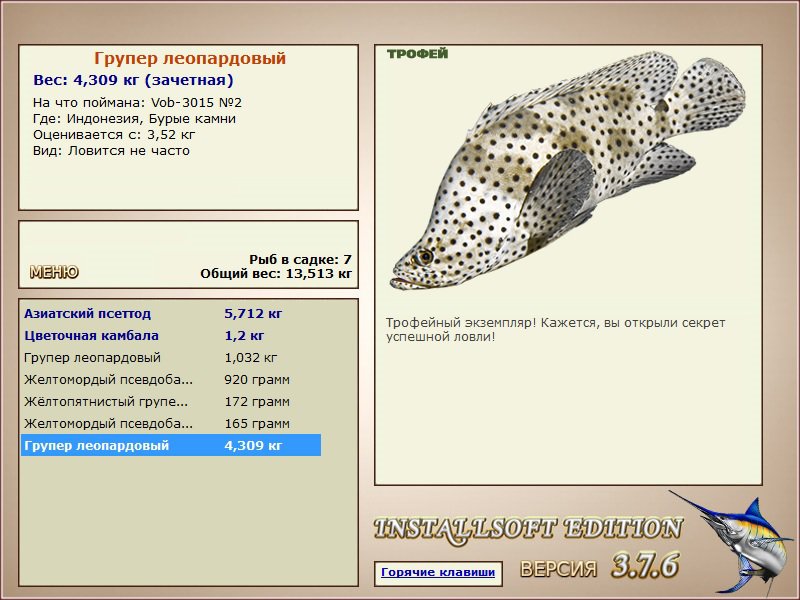
Task: Click the trophy description text under fish
Action: point(555,330)
